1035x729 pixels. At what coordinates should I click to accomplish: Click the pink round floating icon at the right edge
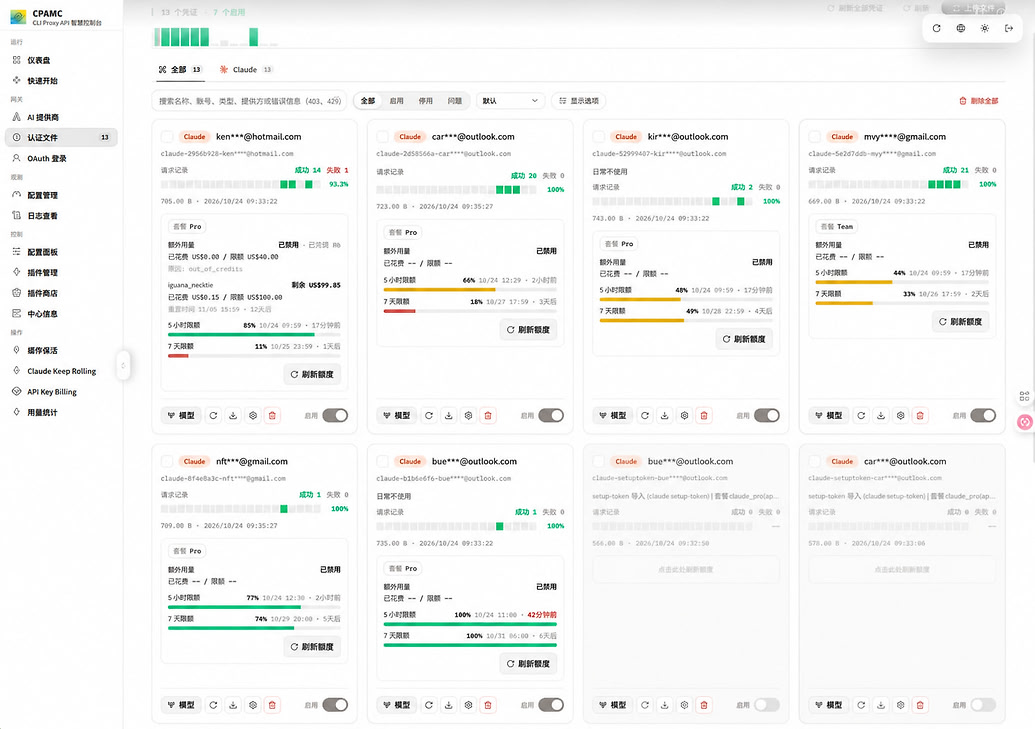pyautogui.click(x=1024, y=422)
